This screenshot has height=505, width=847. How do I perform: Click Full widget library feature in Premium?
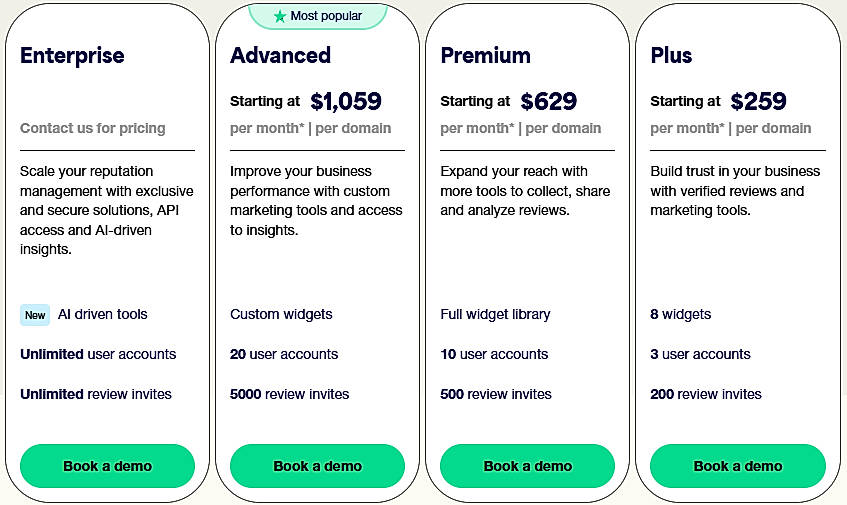(x=495, y=314)
